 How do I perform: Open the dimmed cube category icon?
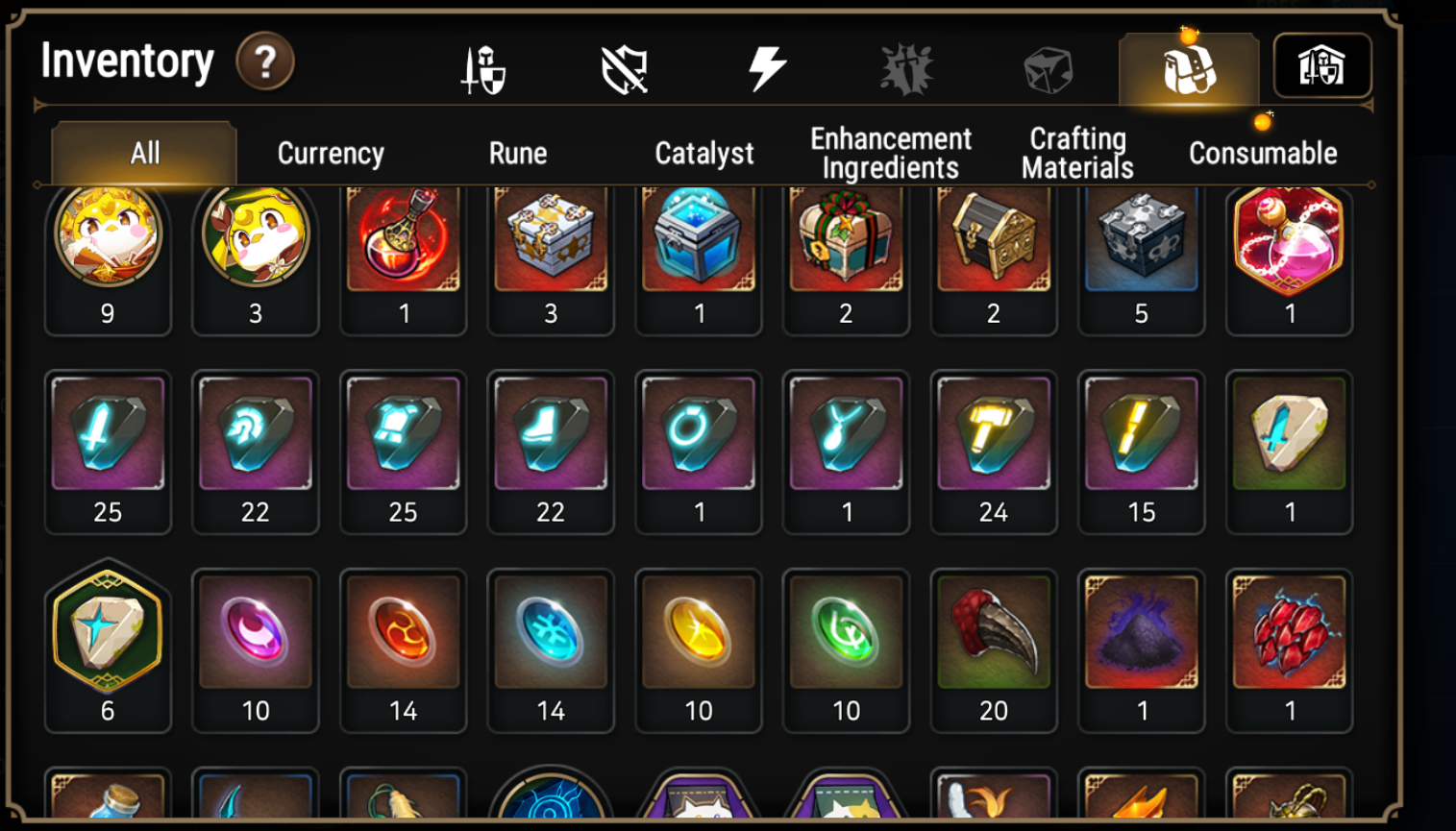[1048, 70]
